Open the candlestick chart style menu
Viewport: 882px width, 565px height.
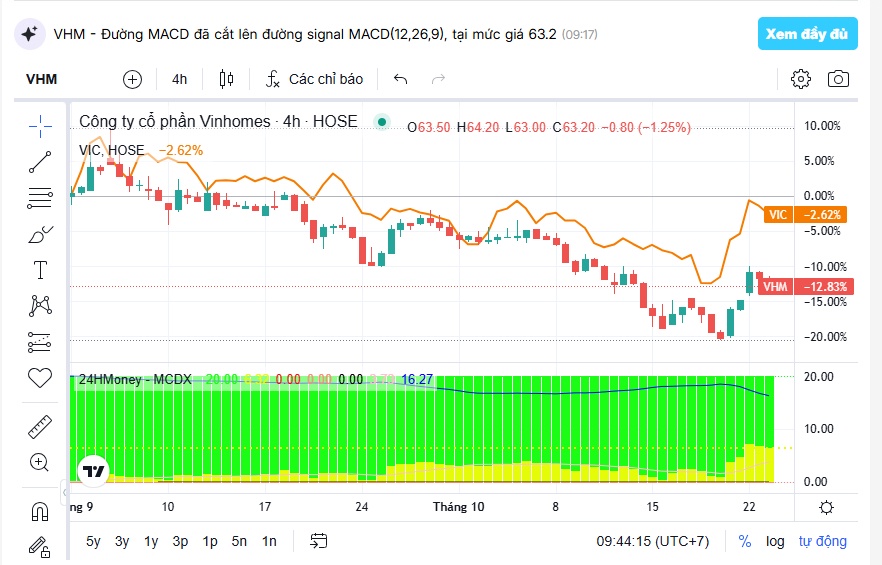(x=226, y=79)
